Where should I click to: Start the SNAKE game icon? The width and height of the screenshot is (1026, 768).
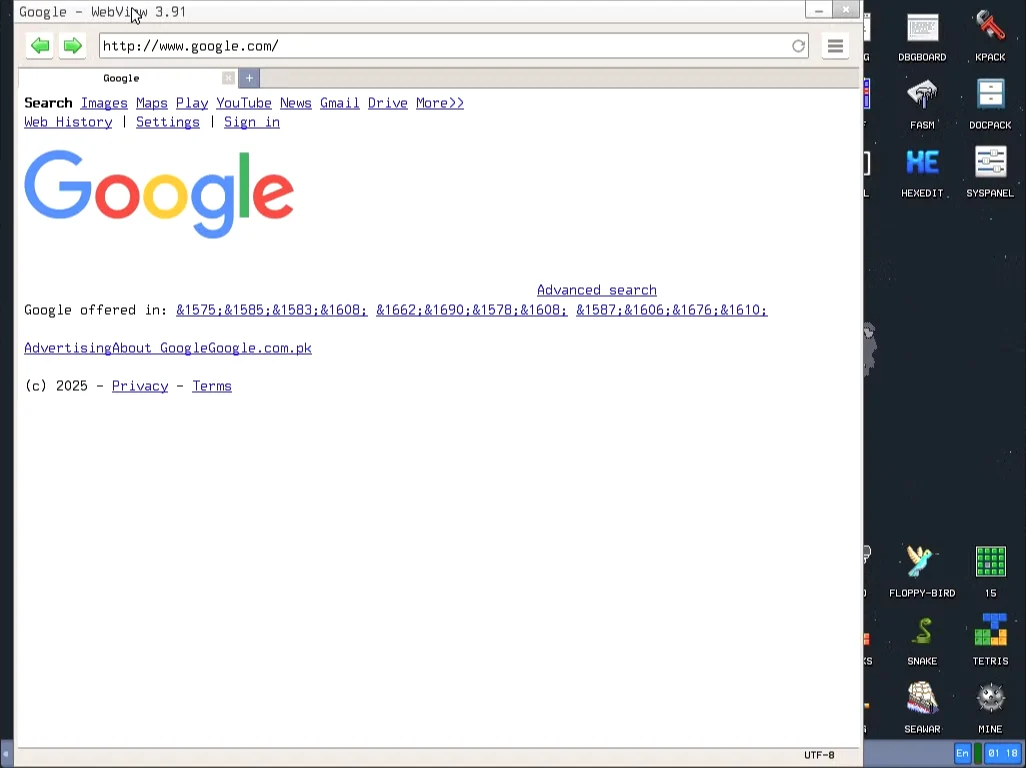click(x=922, y=641)
